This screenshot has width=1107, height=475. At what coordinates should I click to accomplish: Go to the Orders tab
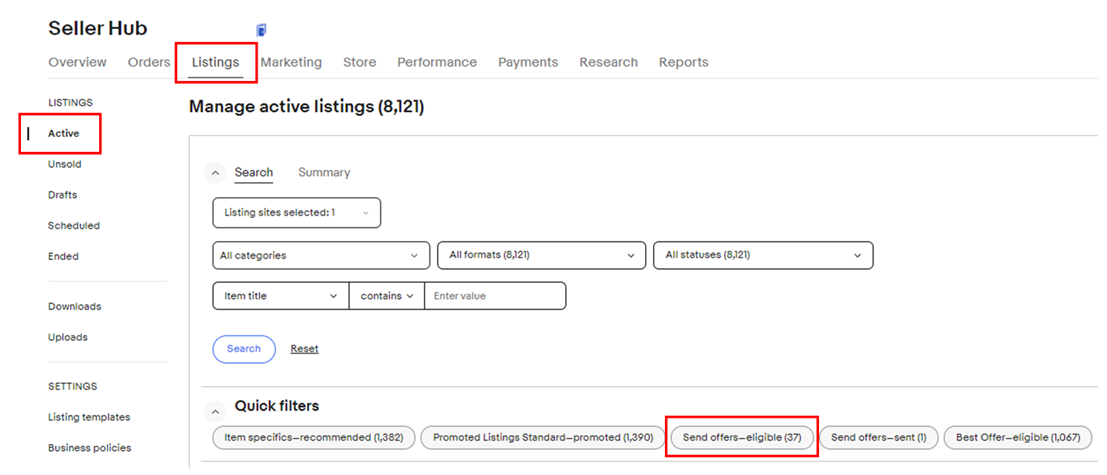pyautogui.click(x=149, y=62)
